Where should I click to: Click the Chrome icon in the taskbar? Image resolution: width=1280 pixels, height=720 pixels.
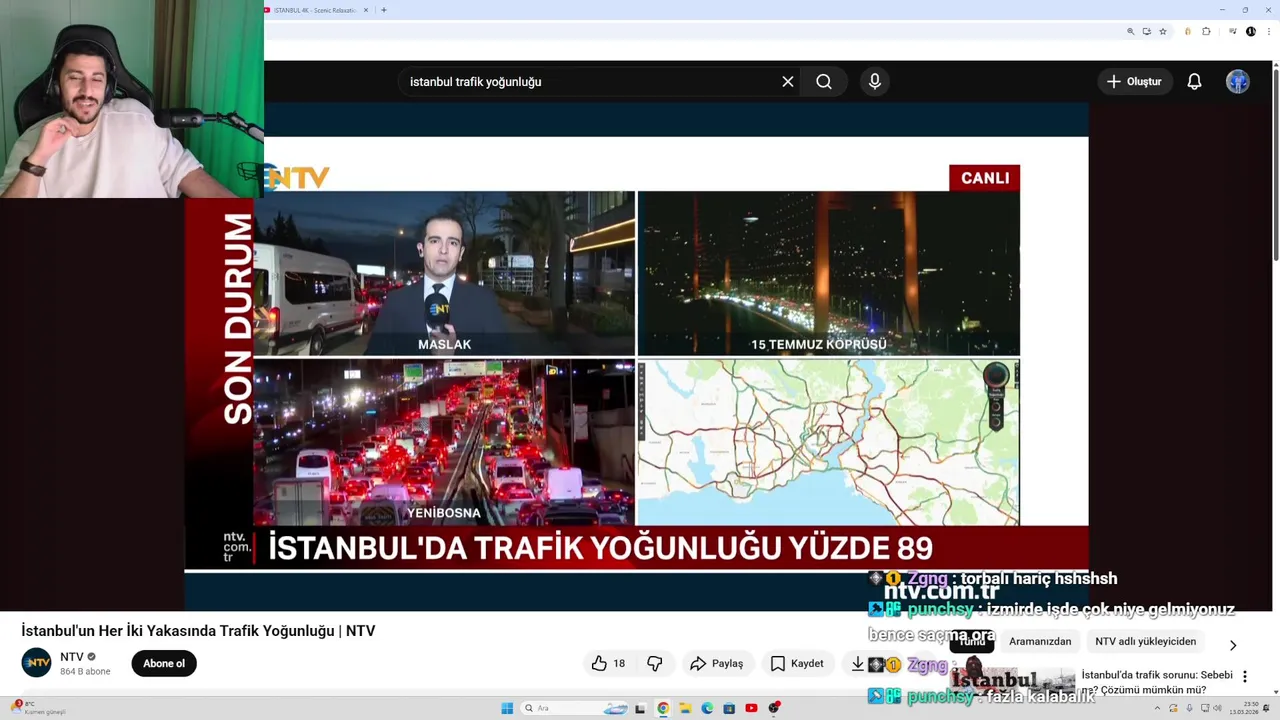[x=663, y=708]
